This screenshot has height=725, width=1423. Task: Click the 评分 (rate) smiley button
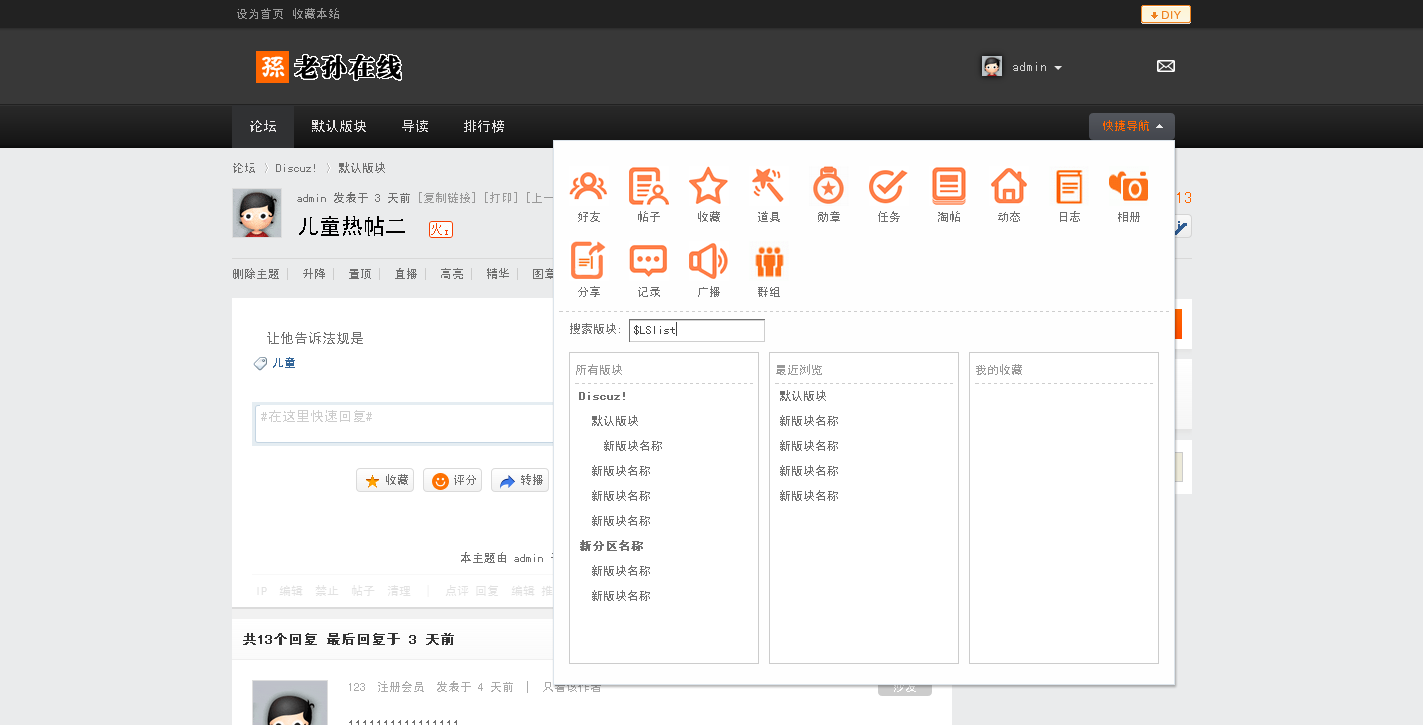click(x=452, y=480)
